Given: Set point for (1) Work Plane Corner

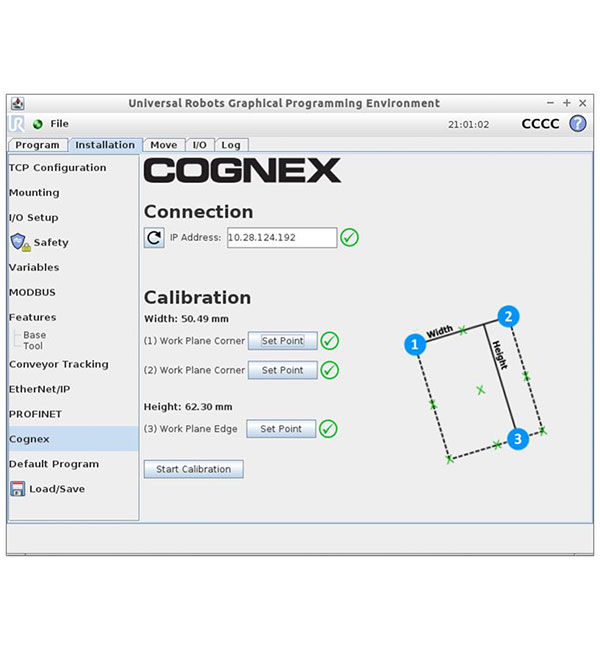Looking at the screenshot, I should coord(283,341).
